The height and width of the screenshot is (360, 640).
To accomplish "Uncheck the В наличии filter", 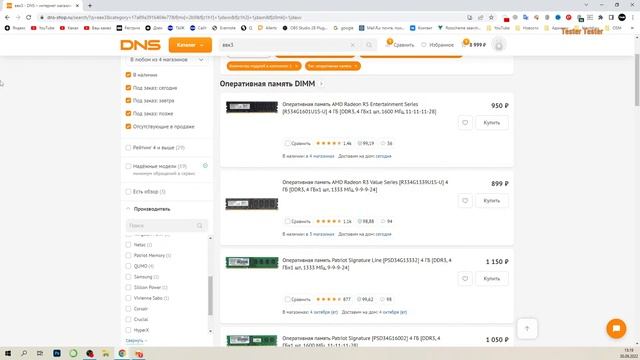I will (x=128, y=75).
